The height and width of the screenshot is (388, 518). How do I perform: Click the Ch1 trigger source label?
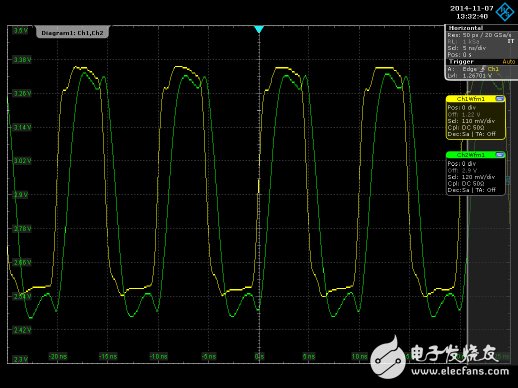pos(493,69)
